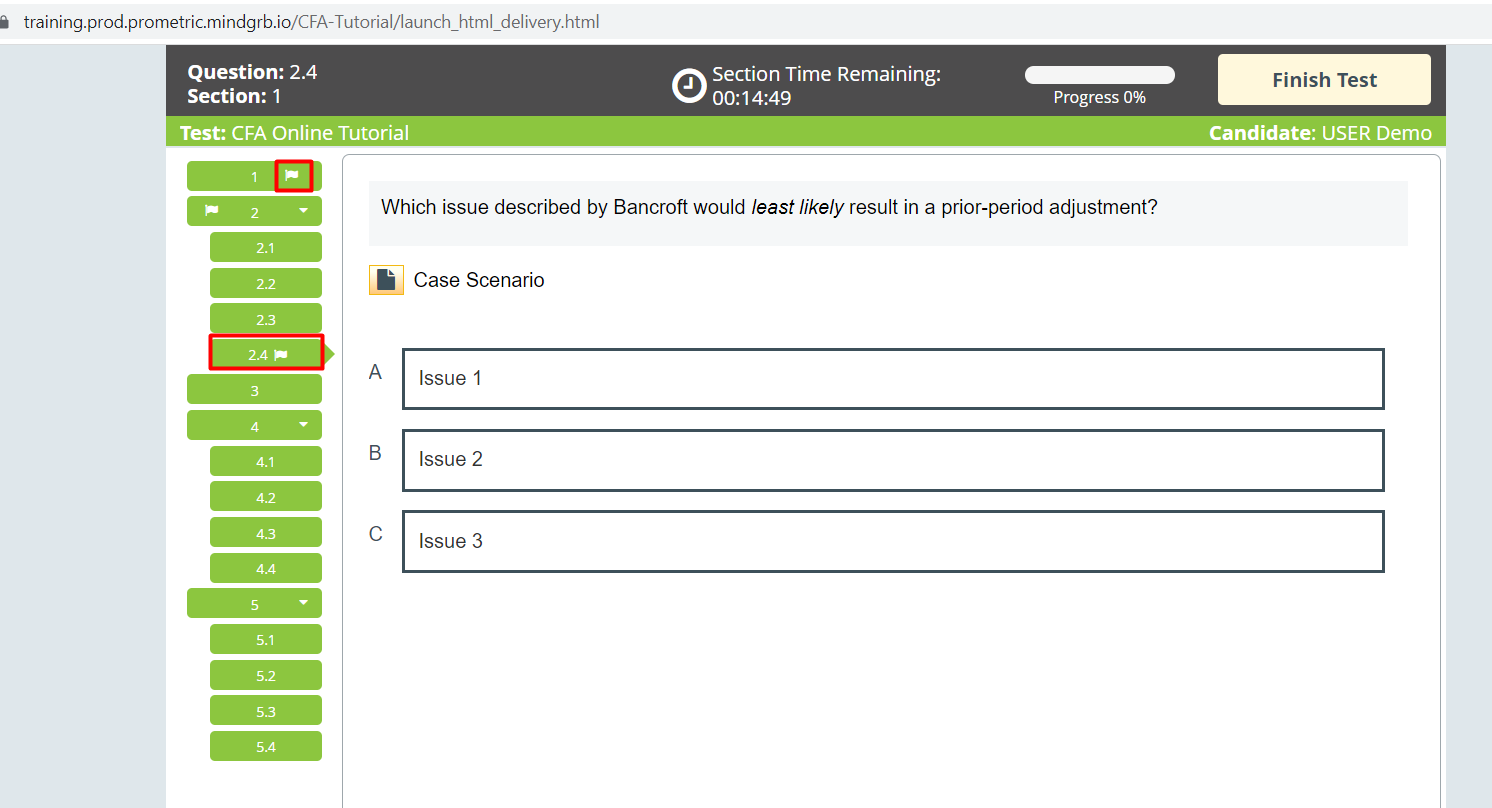
Task: Click the browser URL address field
Action: click(x=311, y=21)
